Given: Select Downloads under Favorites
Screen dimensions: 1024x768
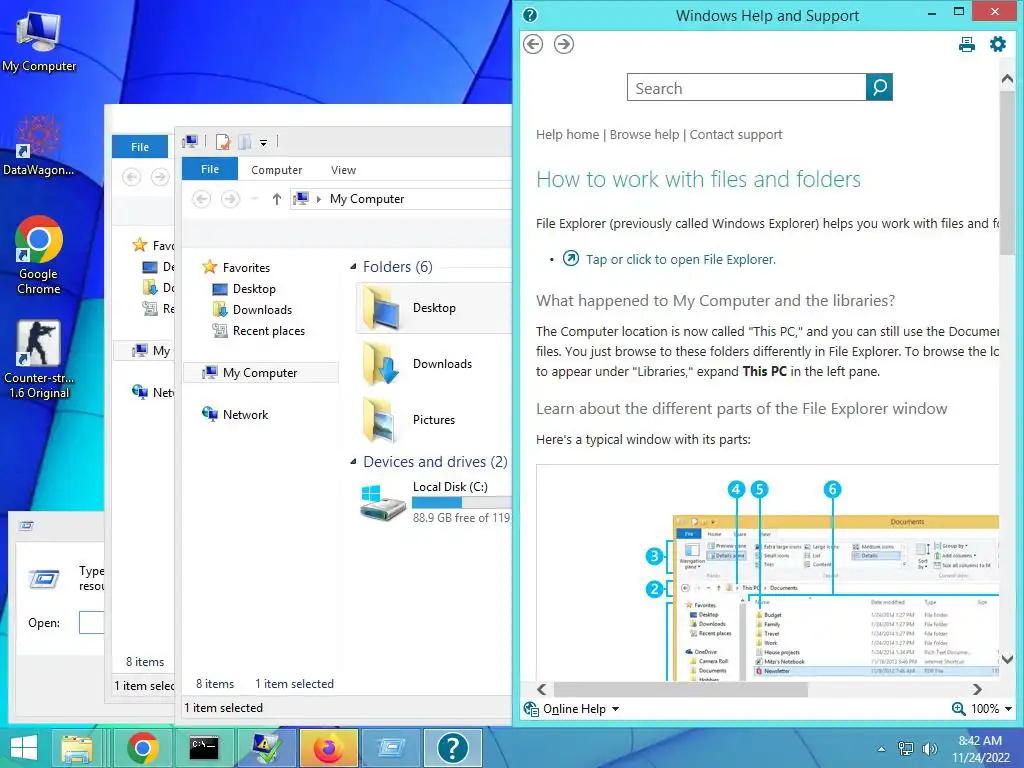Looking at the screenshot, I should tap(262, 310).
